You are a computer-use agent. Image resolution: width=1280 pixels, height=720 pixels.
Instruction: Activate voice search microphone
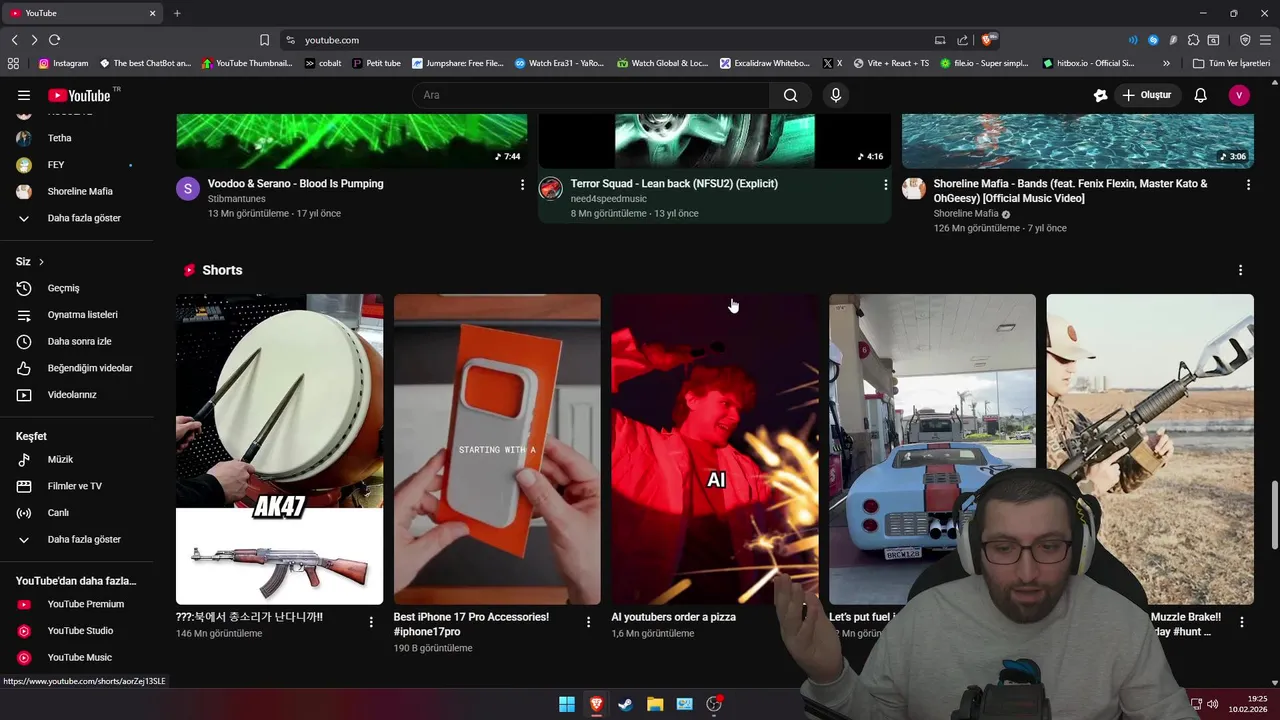pos(836,95)
